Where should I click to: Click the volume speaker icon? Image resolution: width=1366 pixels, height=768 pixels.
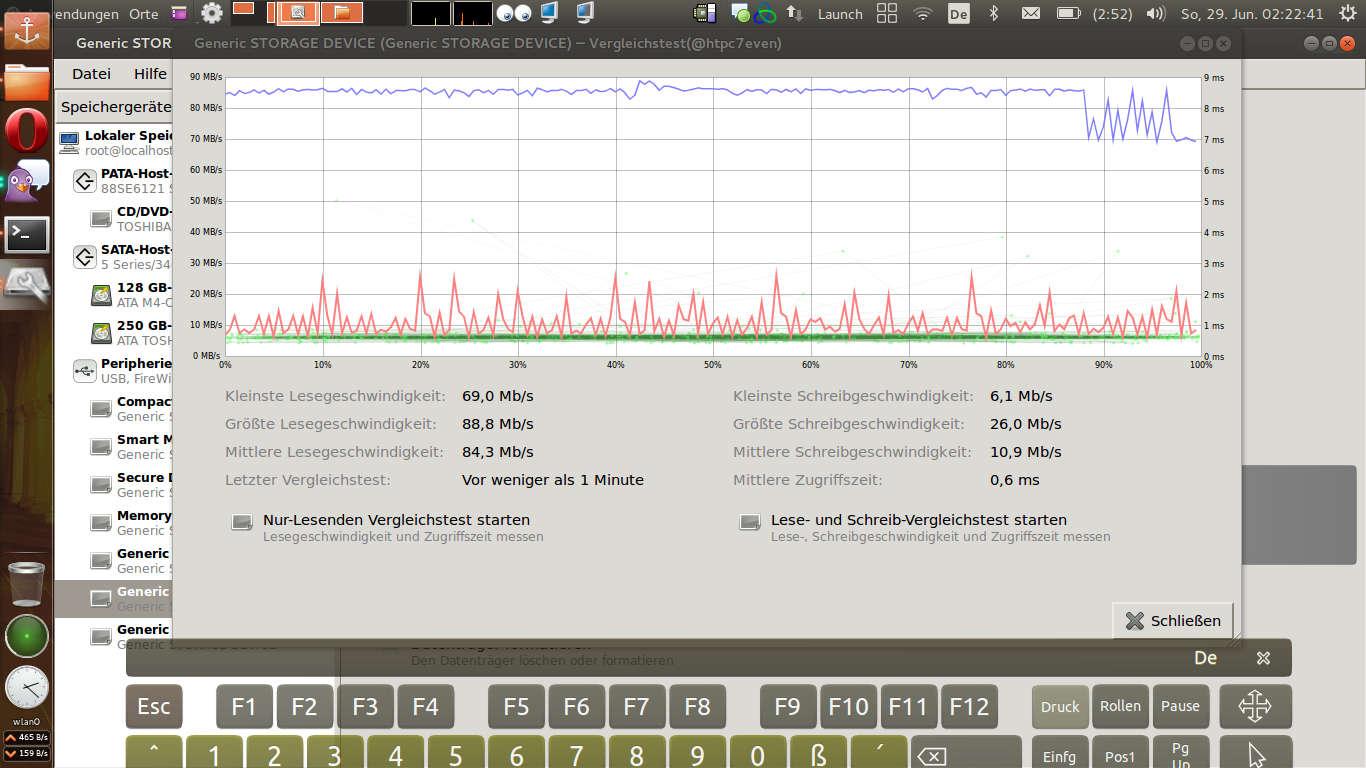1155,14
